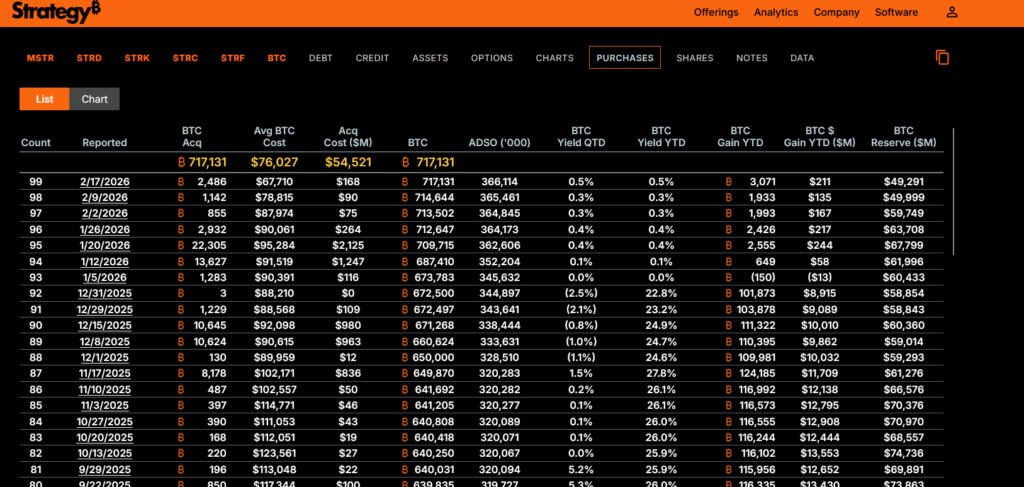
Task: Go to the BTC tab
Action: pos(277,58)
